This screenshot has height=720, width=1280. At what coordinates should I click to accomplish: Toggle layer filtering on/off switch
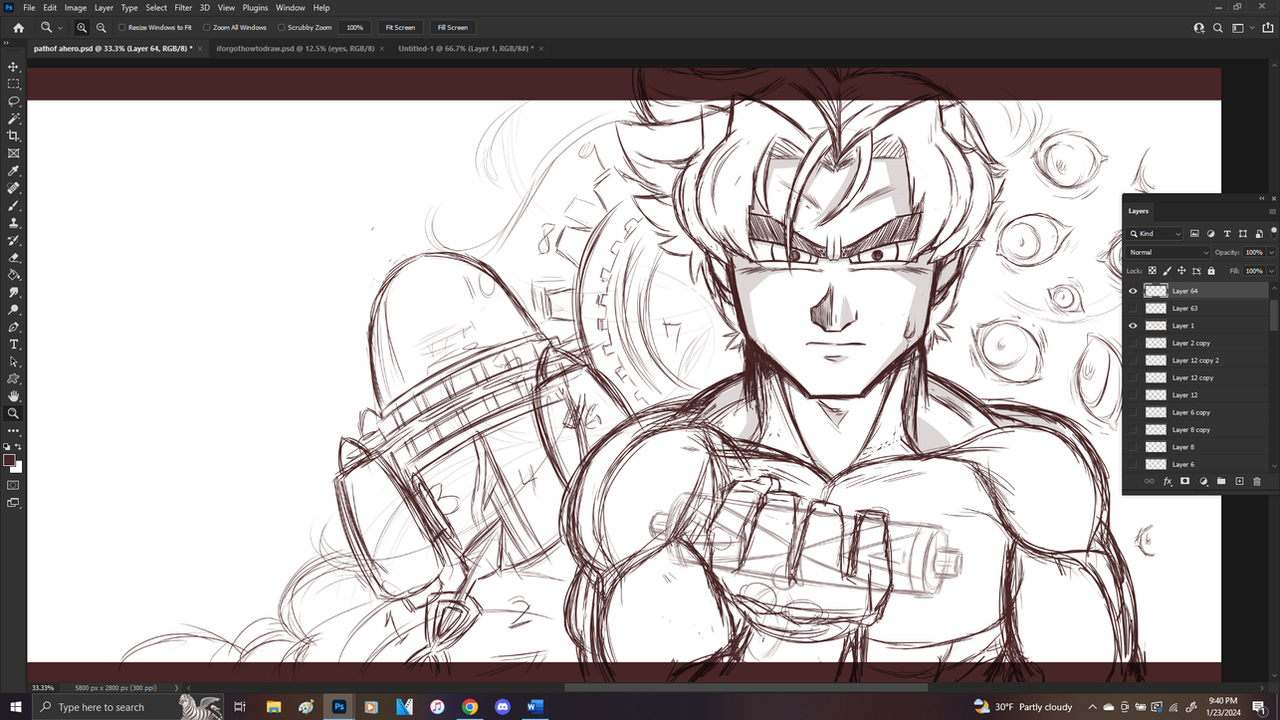coord(1274,232)
